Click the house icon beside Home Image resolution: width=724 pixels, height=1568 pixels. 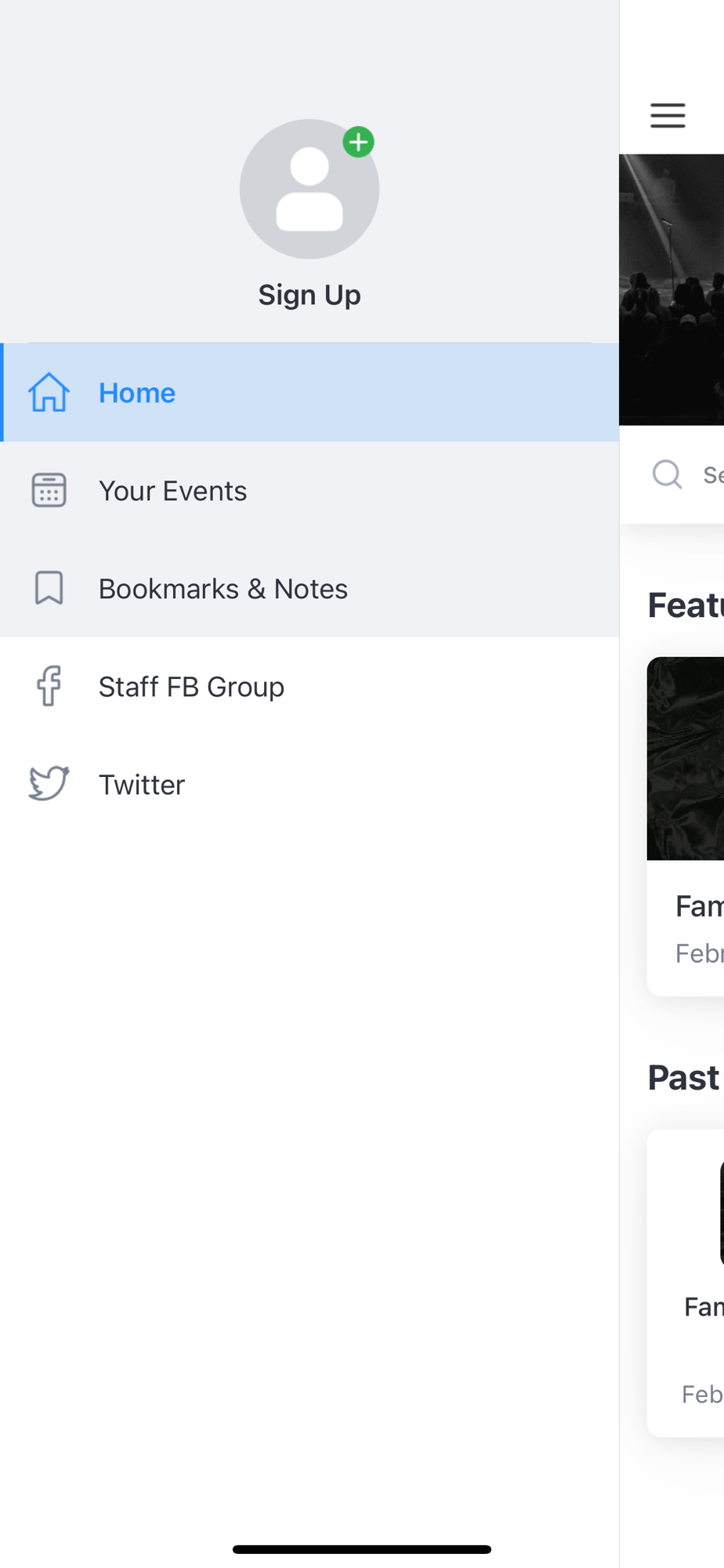49,392
